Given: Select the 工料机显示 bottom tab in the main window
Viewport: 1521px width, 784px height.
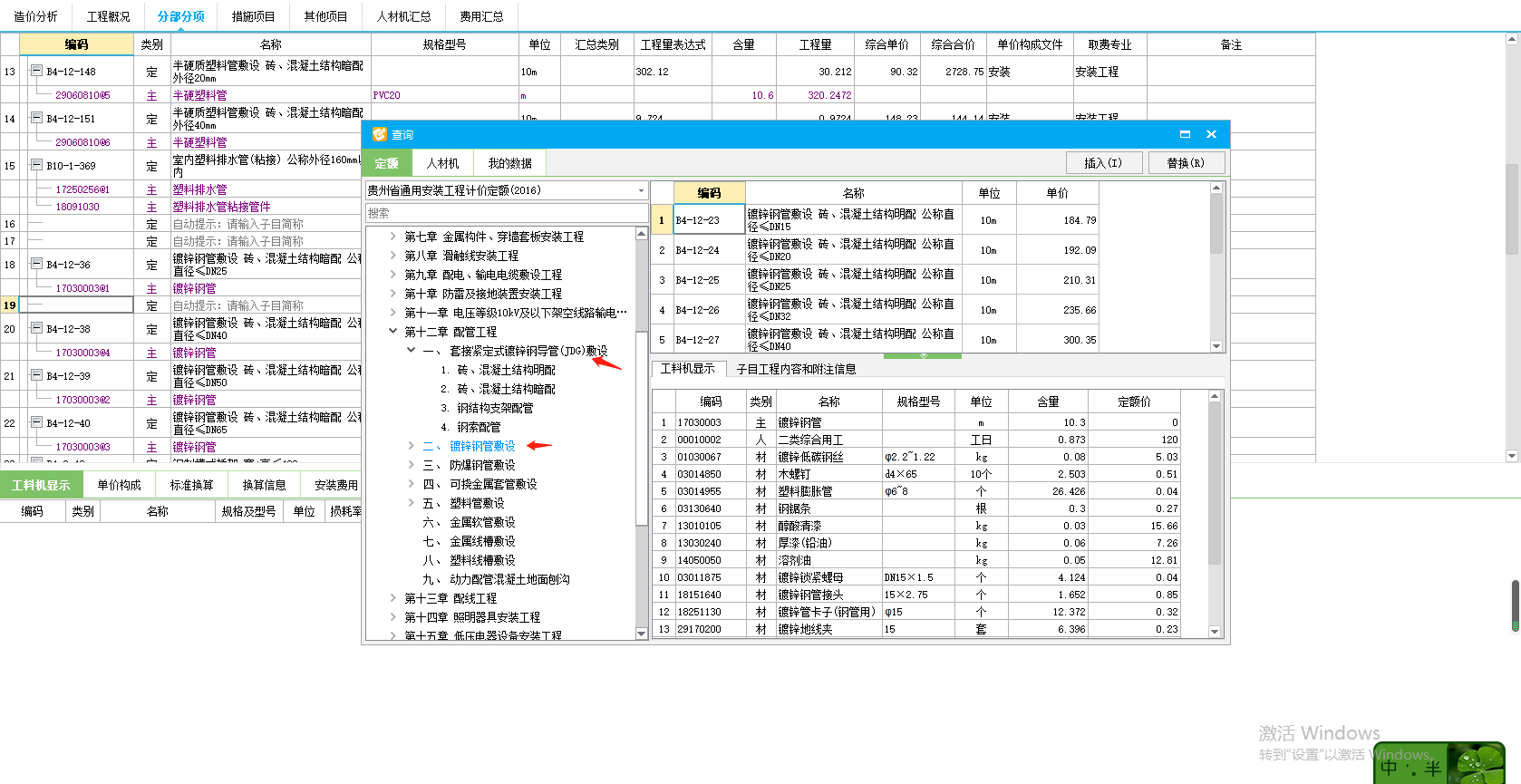Looking at the screenshot, I should click(x=41, y=485).
